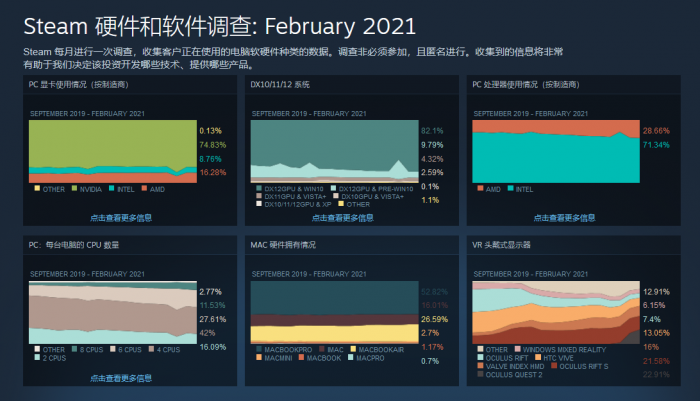Open more info link under PC graphics card chart
The width and height of the screenshot is (700, 401).
(x=121, y=218)
